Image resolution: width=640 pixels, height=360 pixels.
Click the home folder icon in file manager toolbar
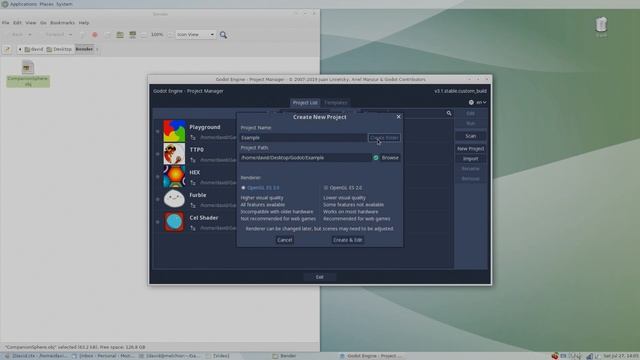pyautogui.click(x=120, y=35)
